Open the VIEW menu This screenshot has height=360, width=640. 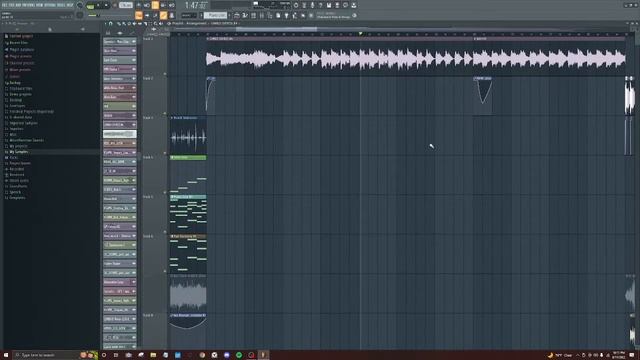(40, 5)
